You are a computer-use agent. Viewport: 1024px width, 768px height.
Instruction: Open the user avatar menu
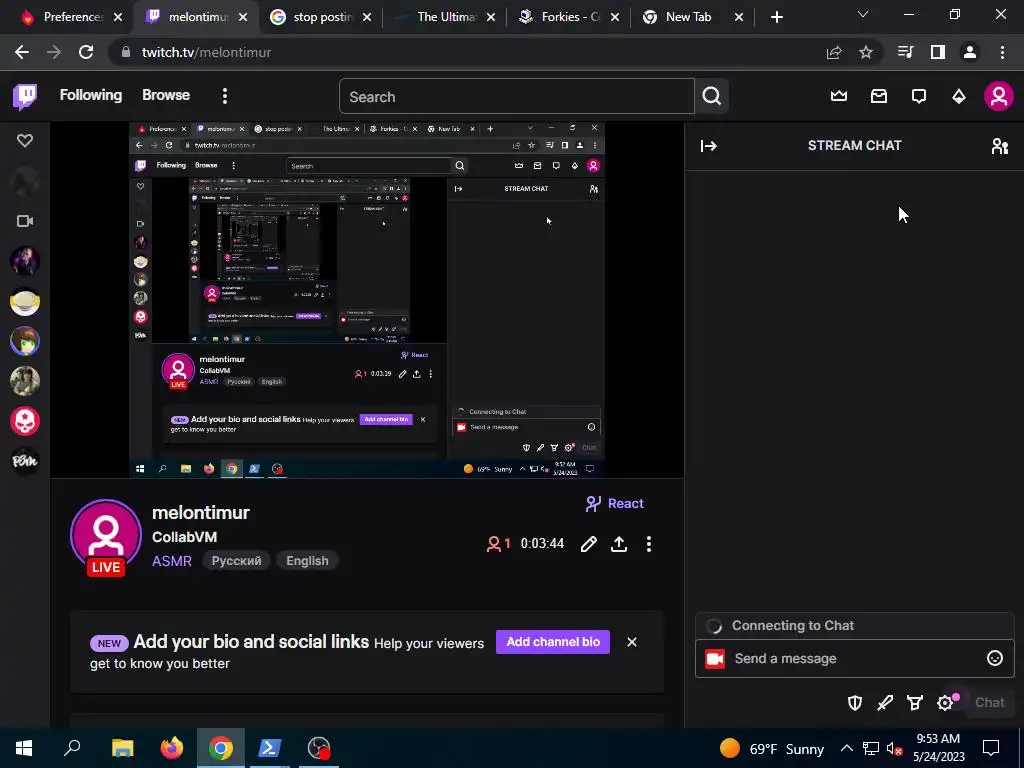click(x=999, y=97)
